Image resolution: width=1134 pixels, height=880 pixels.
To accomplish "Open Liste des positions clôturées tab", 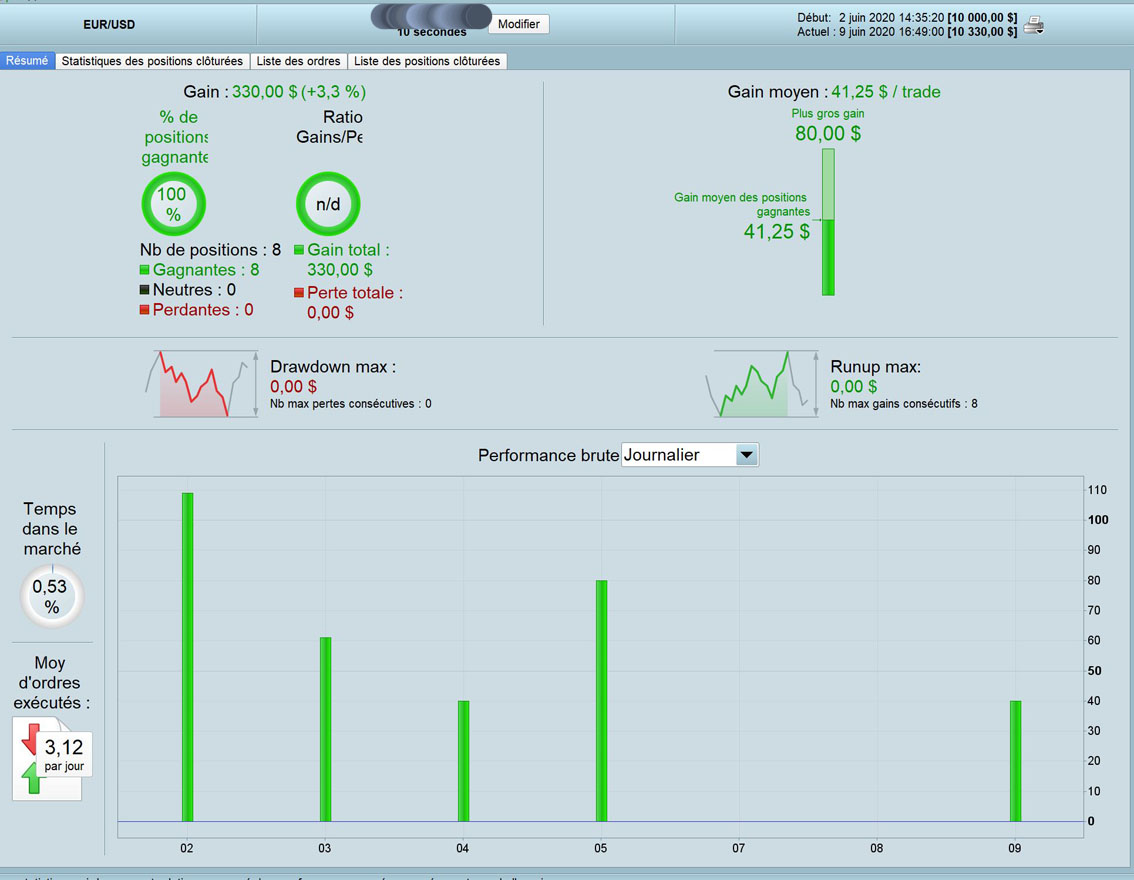I will pyautogui.click(x=427, y=61).
